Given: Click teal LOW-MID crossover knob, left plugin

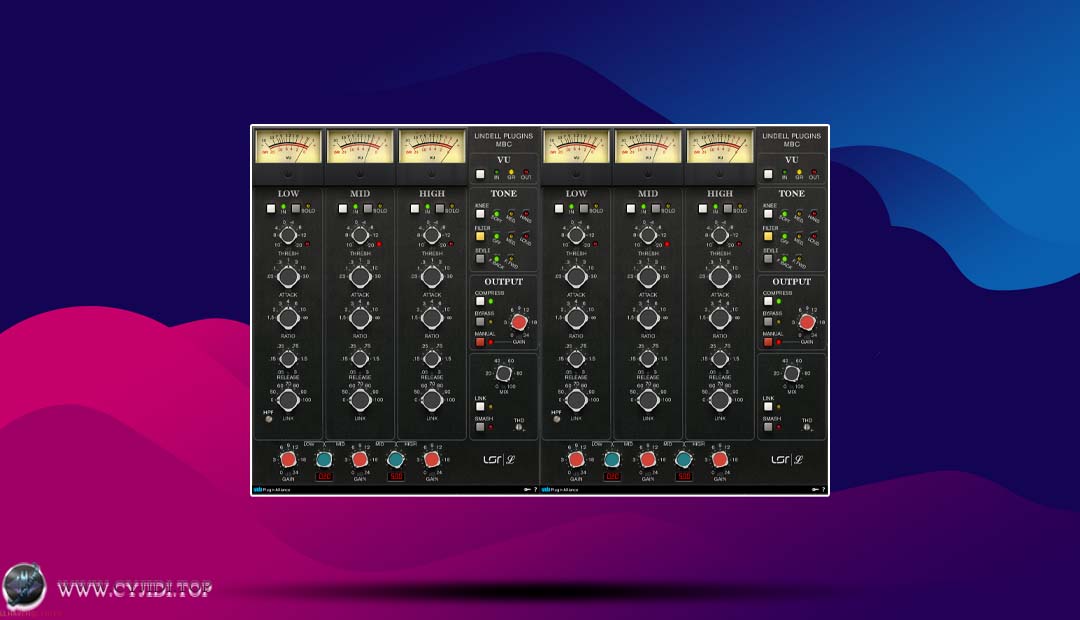Looking at the screenshot, I should point(324,459).
